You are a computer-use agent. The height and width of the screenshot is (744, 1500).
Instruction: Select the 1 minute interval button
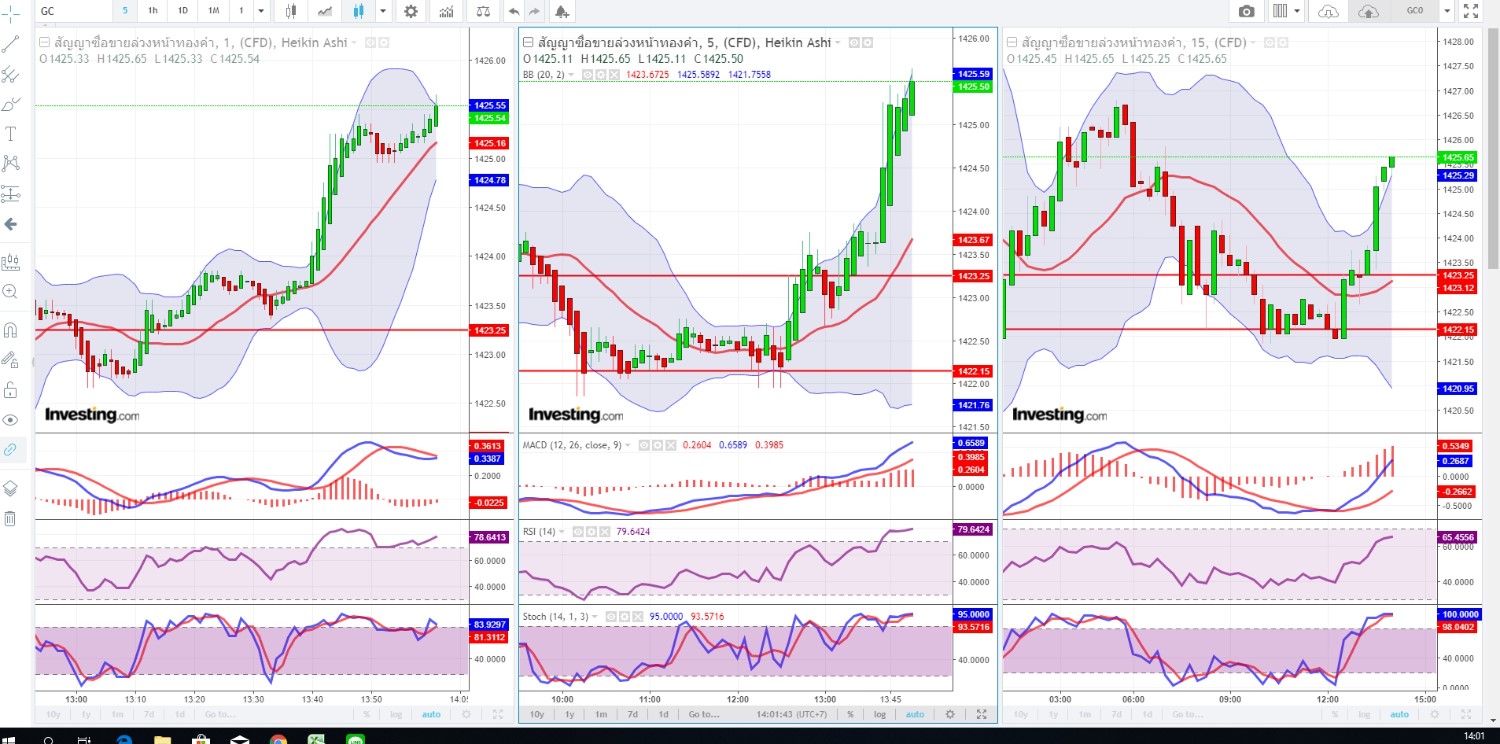pos(241,11)
